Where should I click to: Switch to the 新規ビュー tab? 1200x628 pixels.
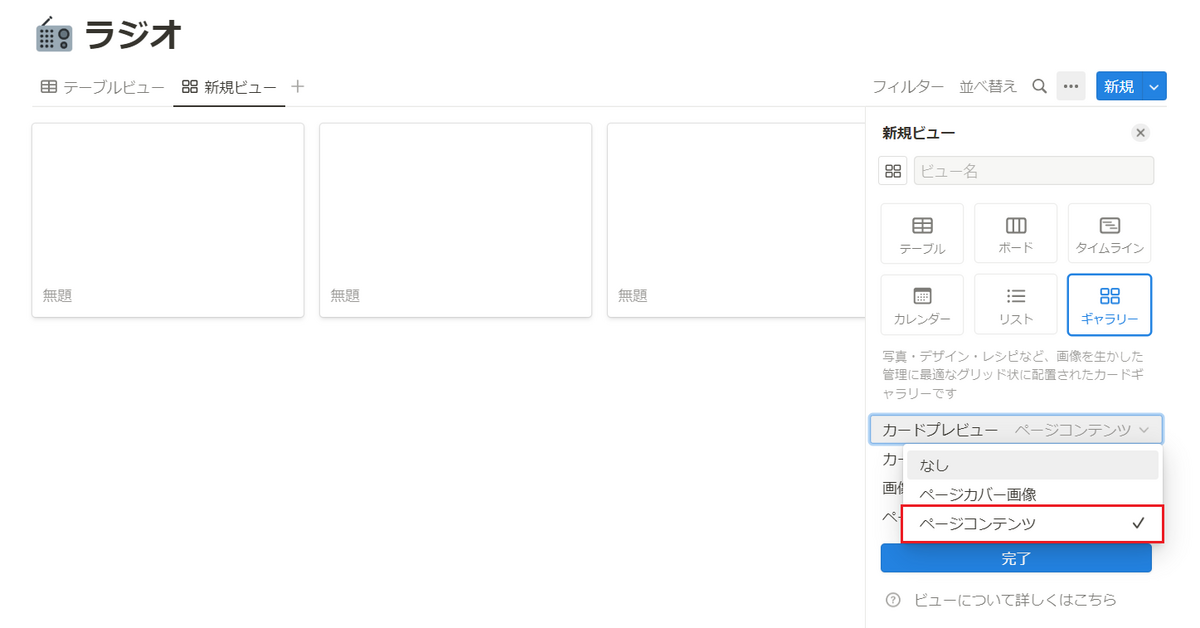point(229,87)
